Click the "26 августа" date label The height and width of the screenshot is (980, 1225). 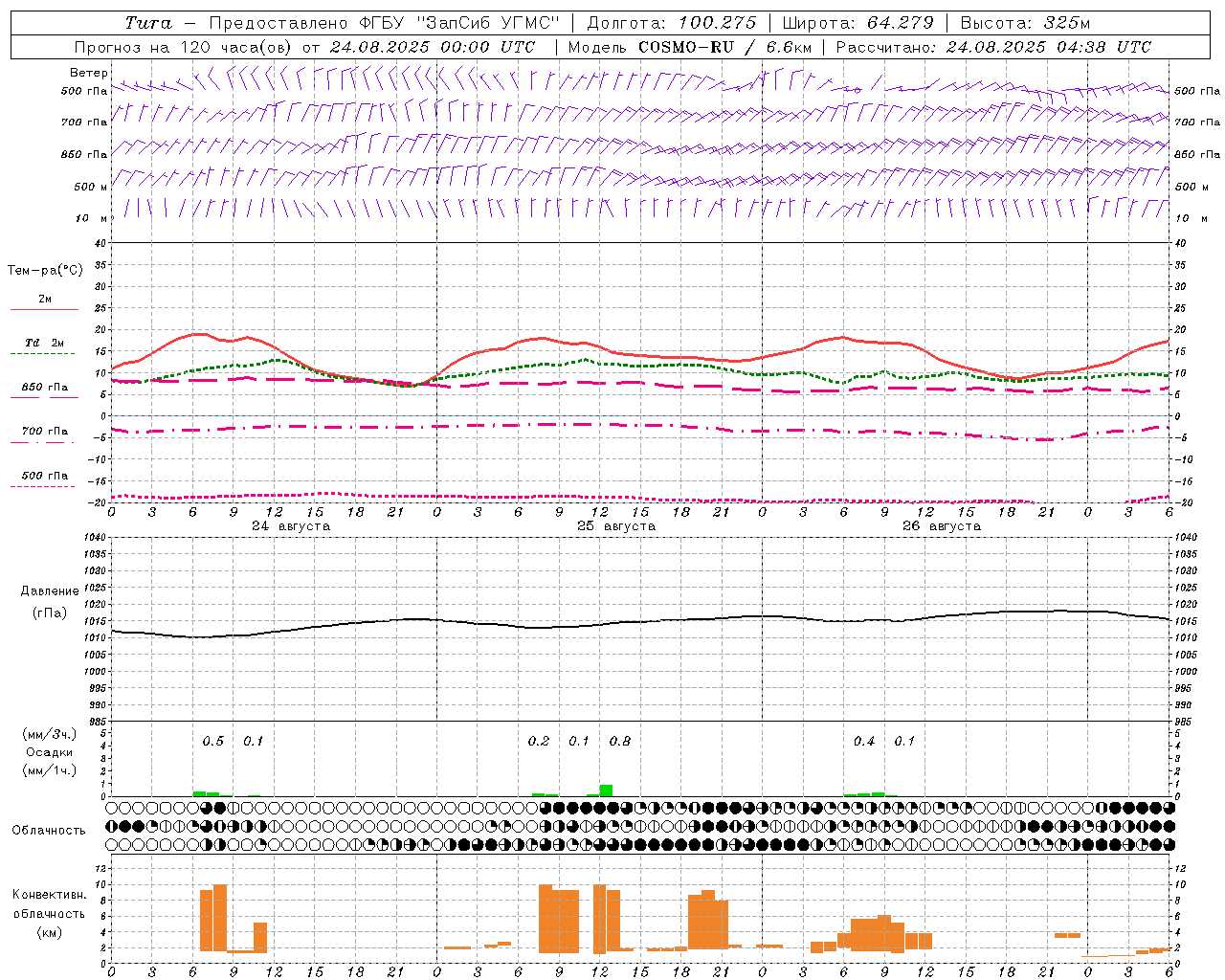(x=942, y=526)
